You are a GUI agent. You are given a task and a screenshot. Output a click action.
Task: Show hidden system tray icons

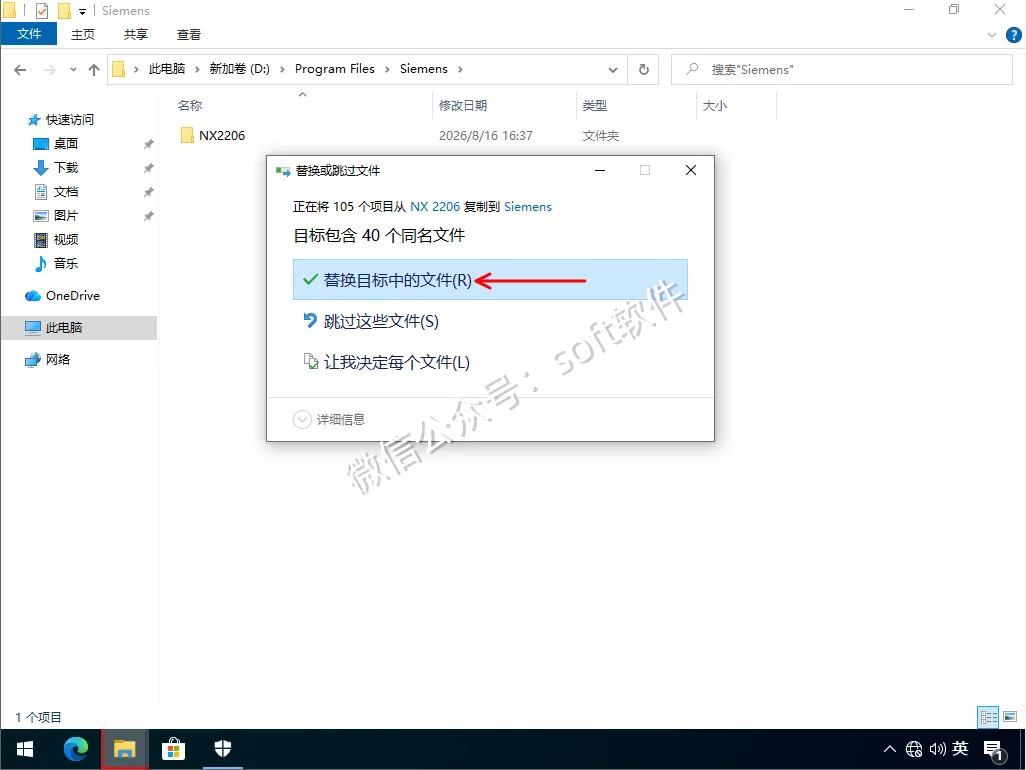click(890, 749)
